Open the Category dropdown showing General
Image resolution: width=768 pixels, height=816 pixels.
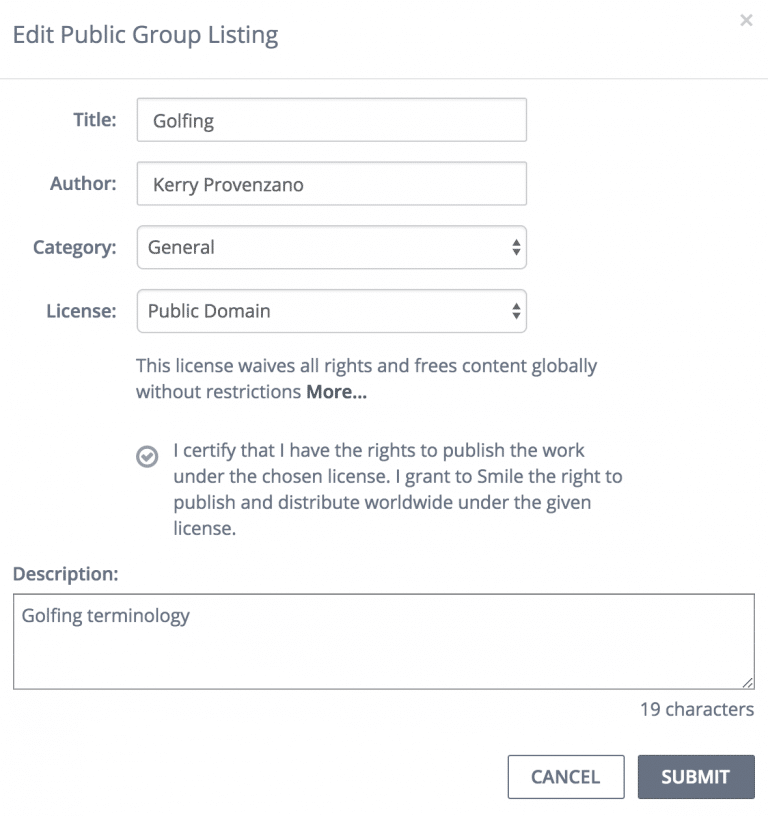330,247
